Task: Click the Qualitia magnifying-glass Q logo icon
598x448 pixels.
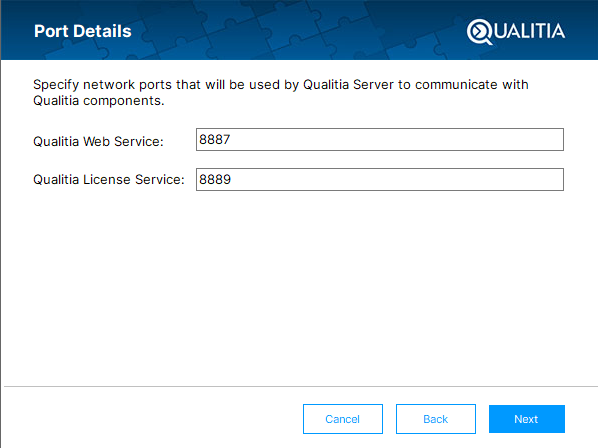Action: click(480, 32)
